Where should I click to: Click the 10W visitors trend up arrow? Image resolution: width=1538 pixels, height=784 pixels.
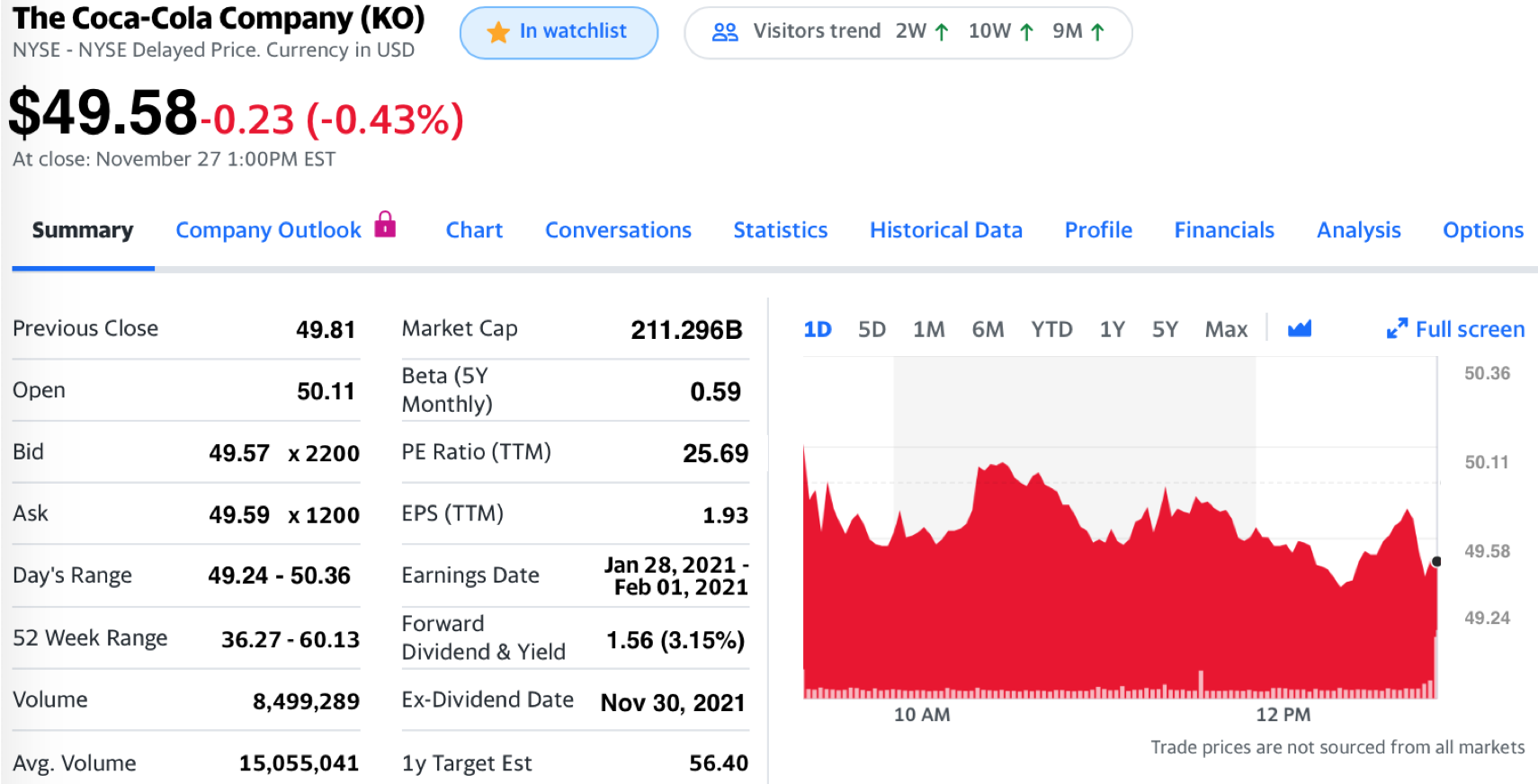1026,32
